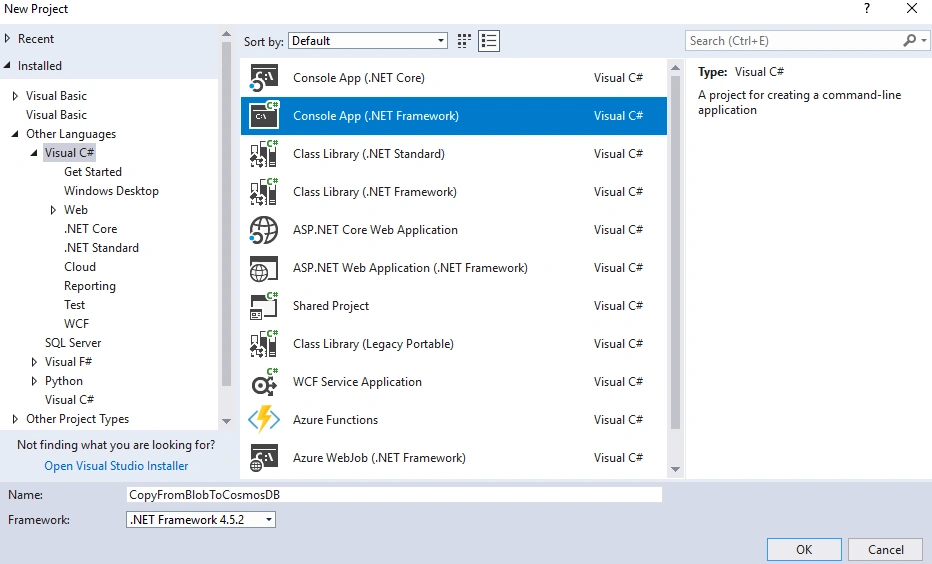
Task: Expand the Web node
Action: point(53,210)
